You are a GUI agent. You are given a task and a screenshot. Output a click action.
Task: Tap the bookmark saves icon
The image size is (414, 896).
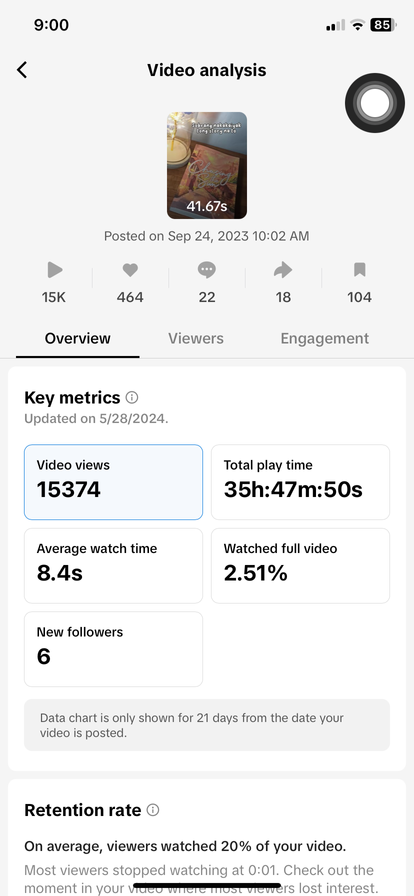click(x=360, y=270)
